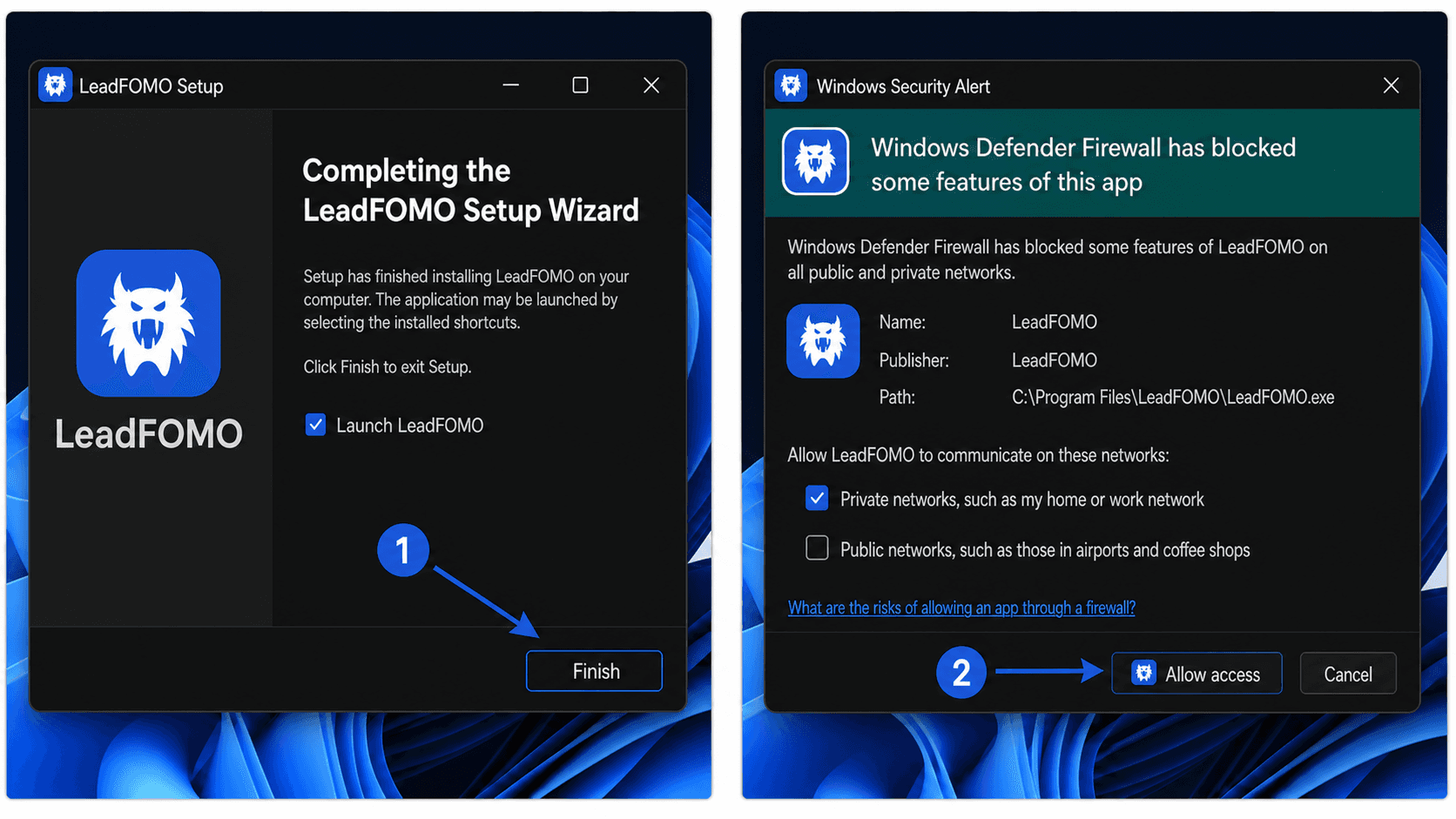This screenshot has width=1456, height=819.
Task: Click 'Allow LeadFOMO to communicate on these networks' text
Action: [x=978, y=455]
